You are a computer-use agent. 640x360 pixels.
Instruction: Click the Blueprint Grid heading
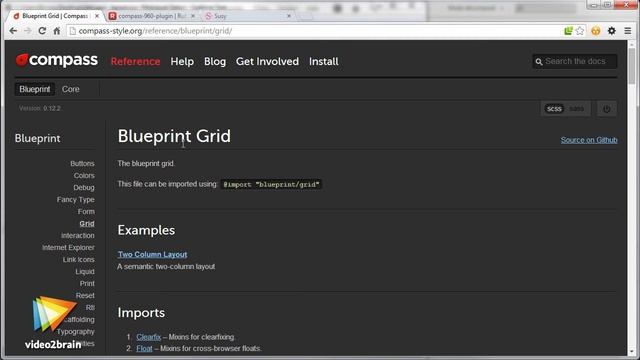(174, 136)
